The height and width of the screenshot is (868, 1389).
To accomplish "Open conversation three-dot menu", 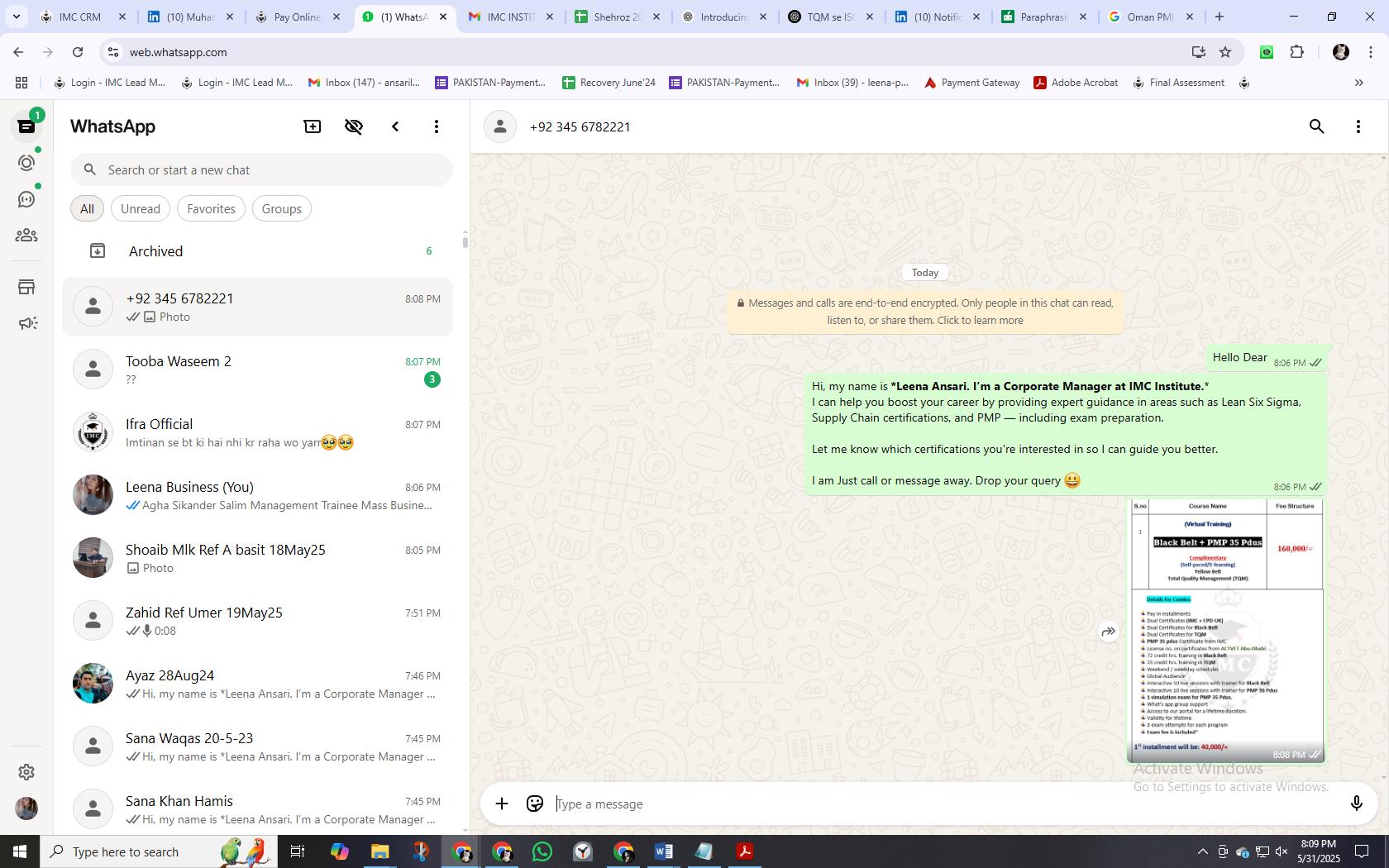I will click(1358, 126).
